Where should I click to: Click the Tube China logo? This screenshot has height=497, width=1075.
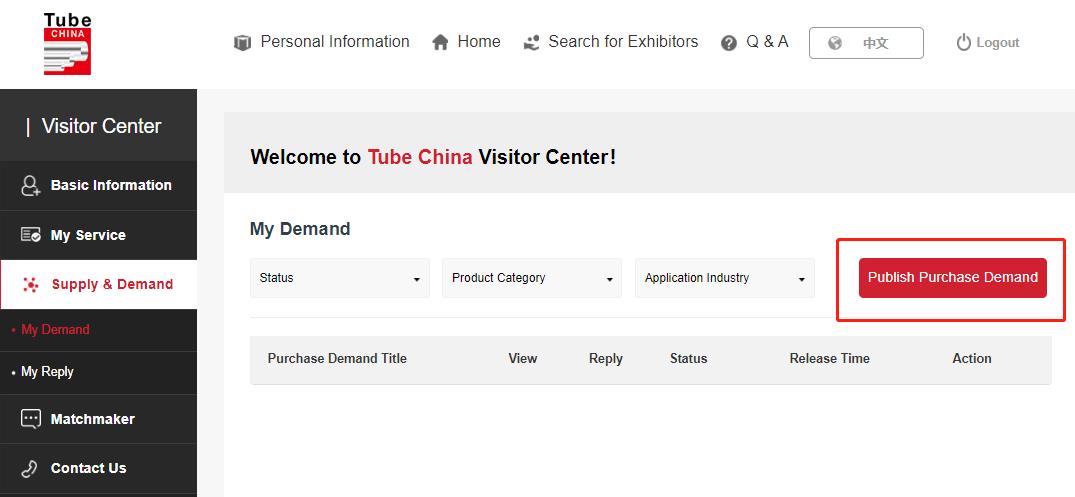click(x=67, y=44)
